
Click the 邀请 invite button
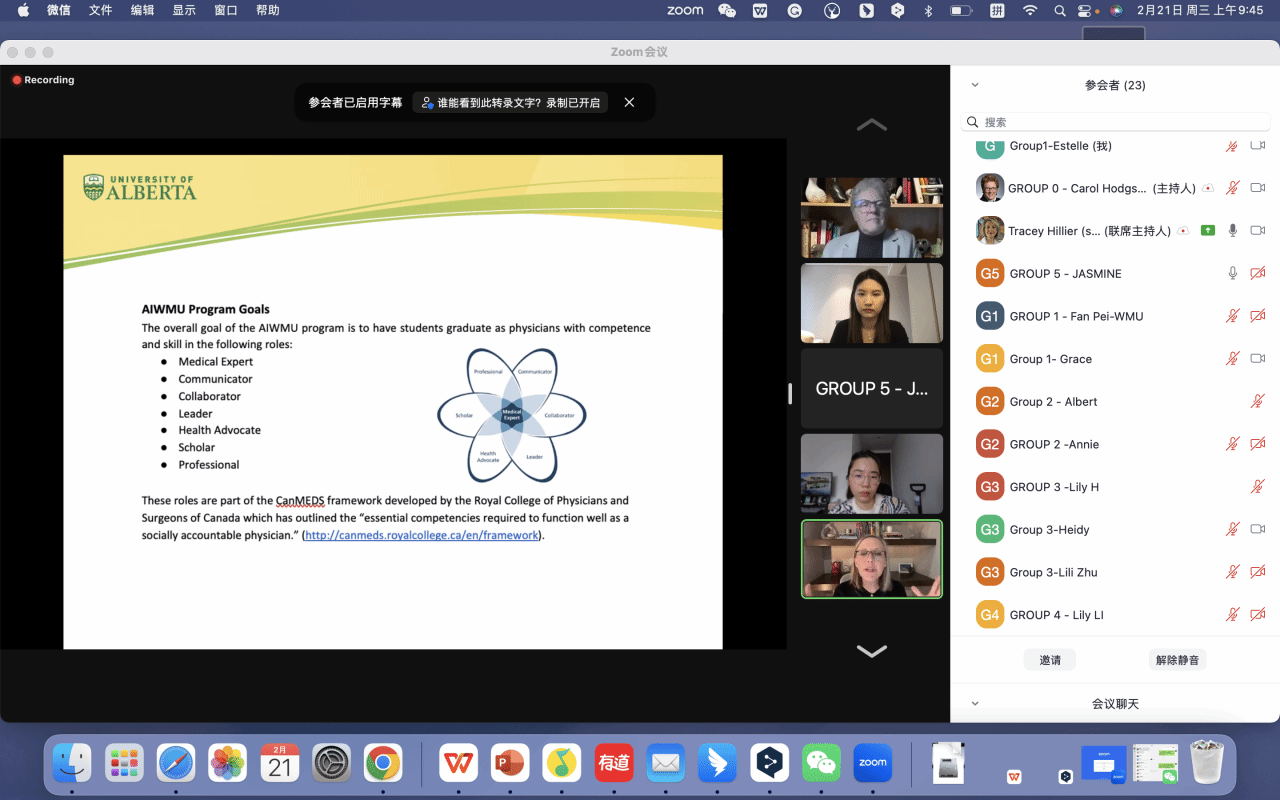tap(1050, 660)
